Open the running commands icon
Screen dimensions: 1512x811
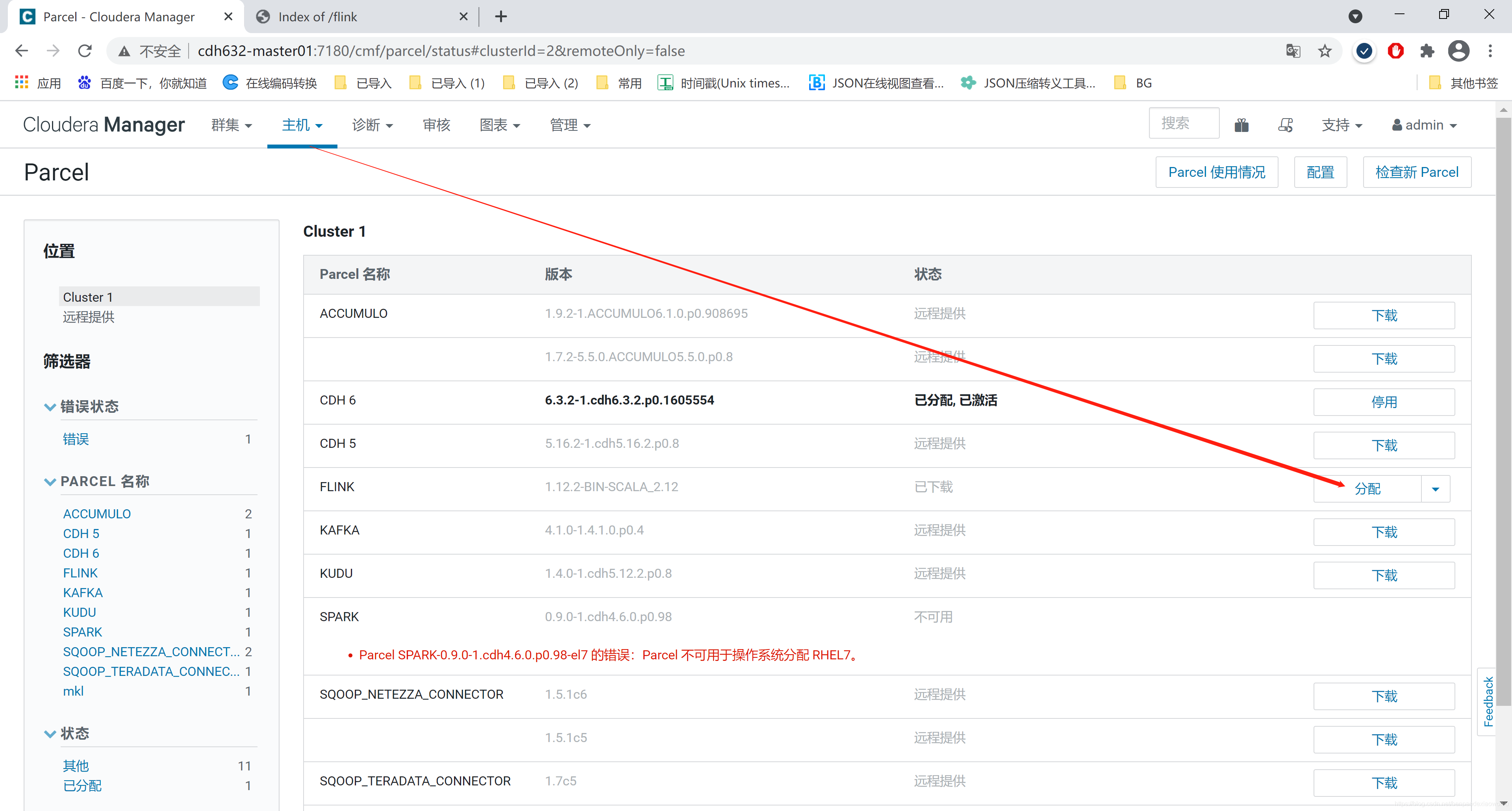tap(1286, 125)
